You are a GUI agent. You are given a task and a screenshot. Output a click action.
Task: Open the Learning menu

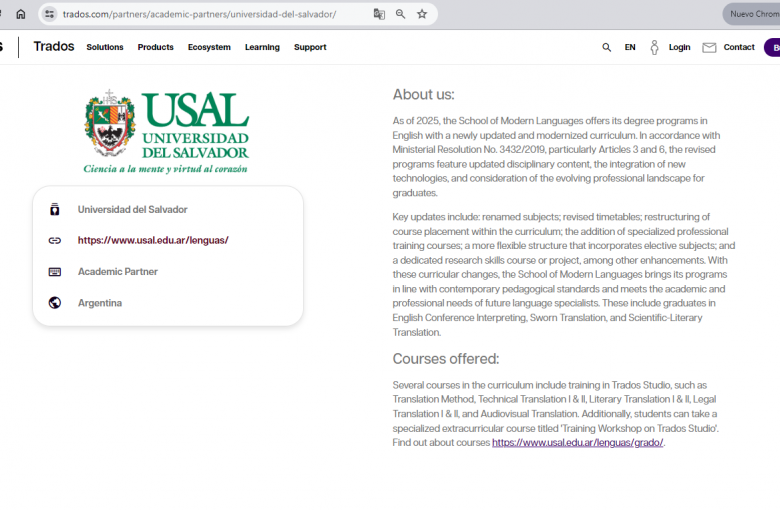tap(262, 47)
